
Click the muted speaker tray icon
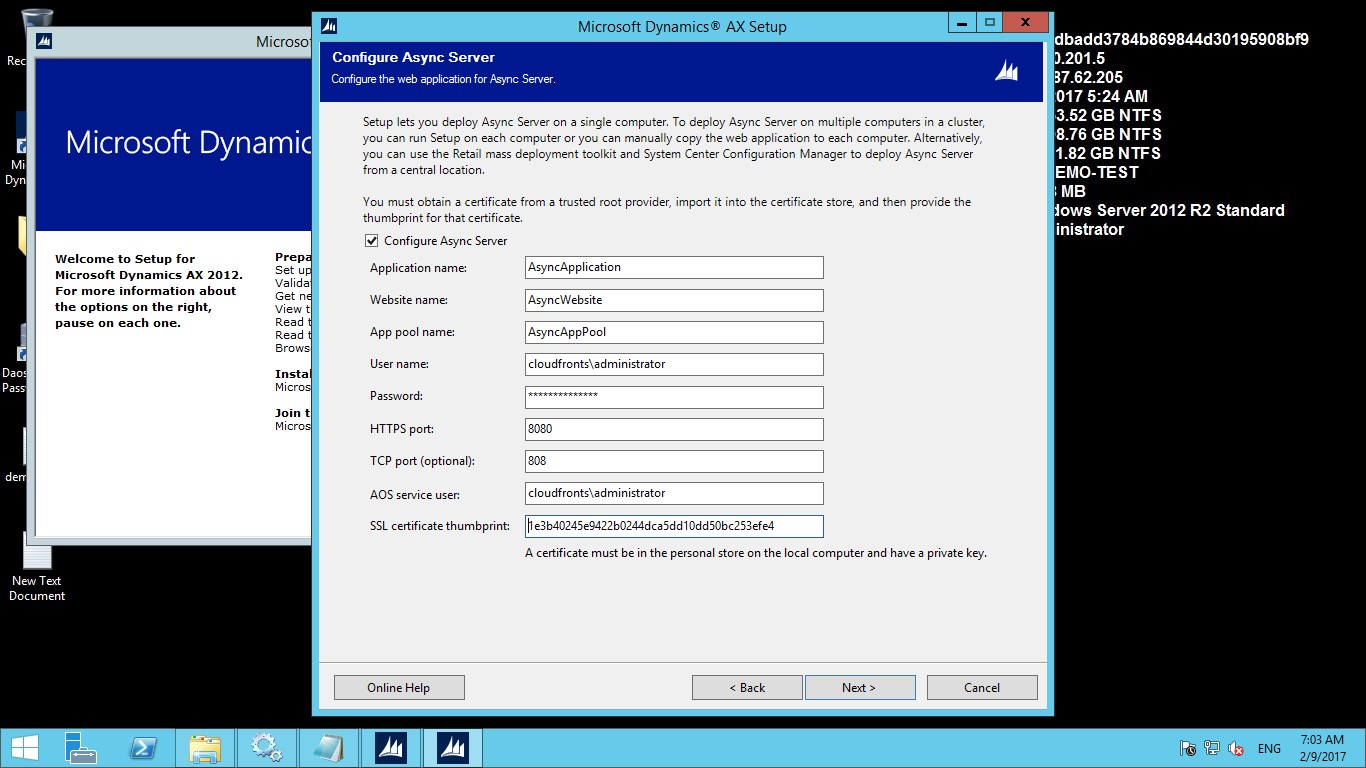tap(1236, 748)
